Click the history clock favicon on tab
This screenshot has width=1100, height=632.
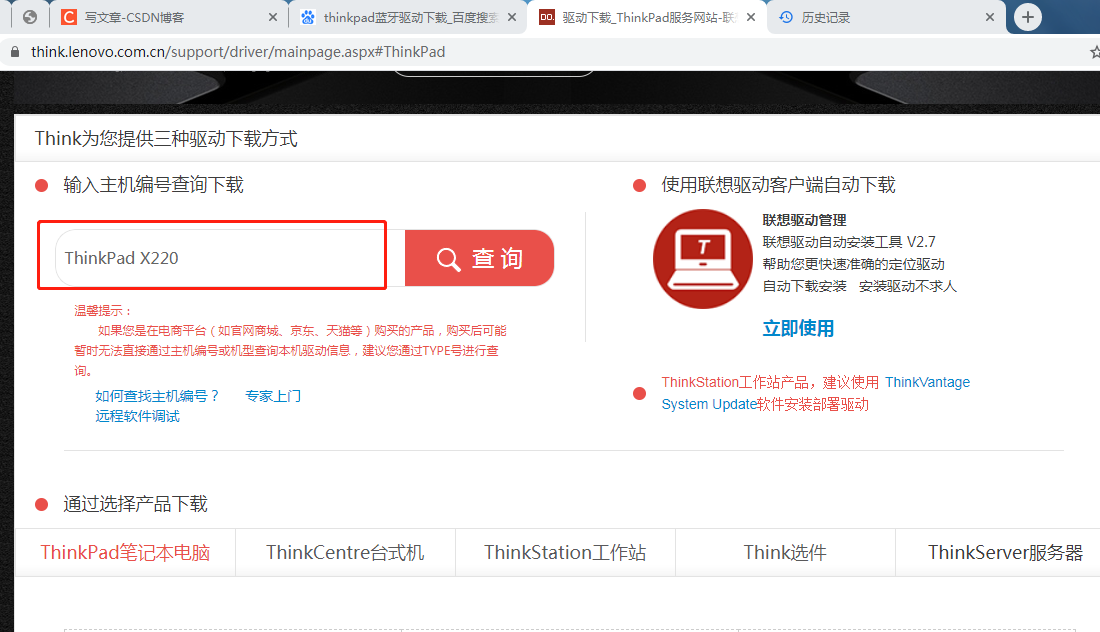(786, 18)
